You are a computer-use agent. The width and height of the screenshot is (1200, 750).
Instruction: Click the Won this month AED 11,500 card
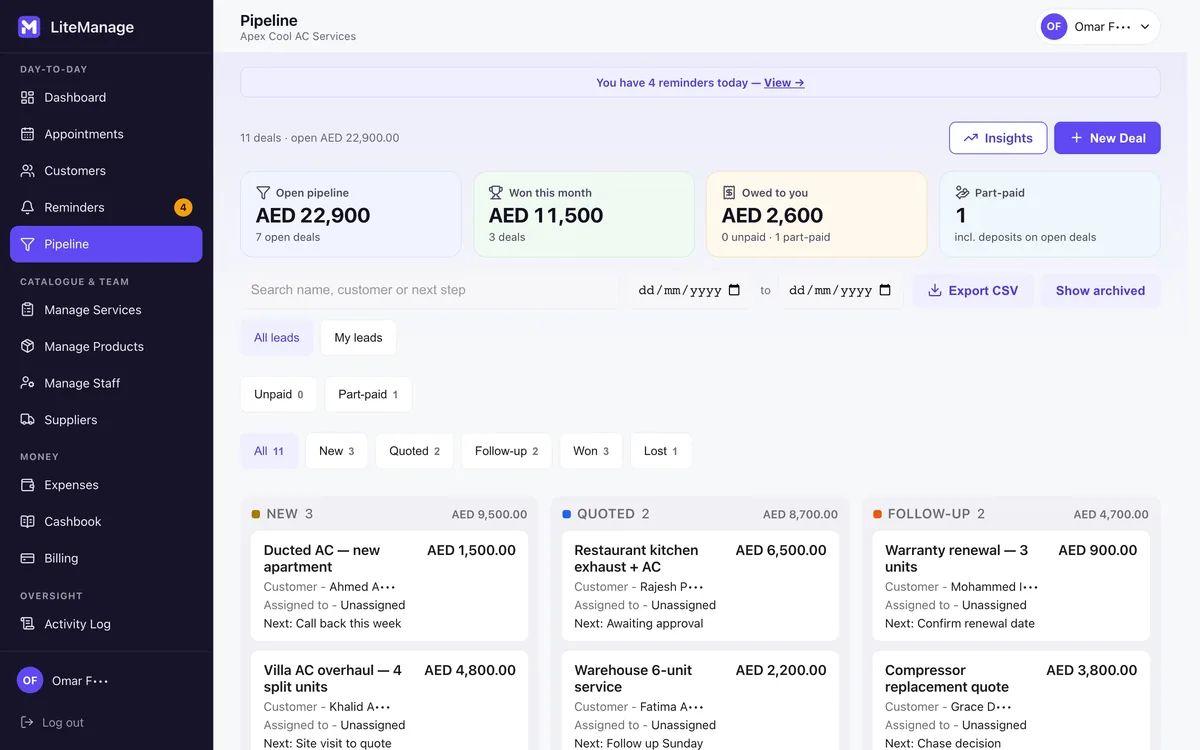pyautogui.click(x=584, y=214)
